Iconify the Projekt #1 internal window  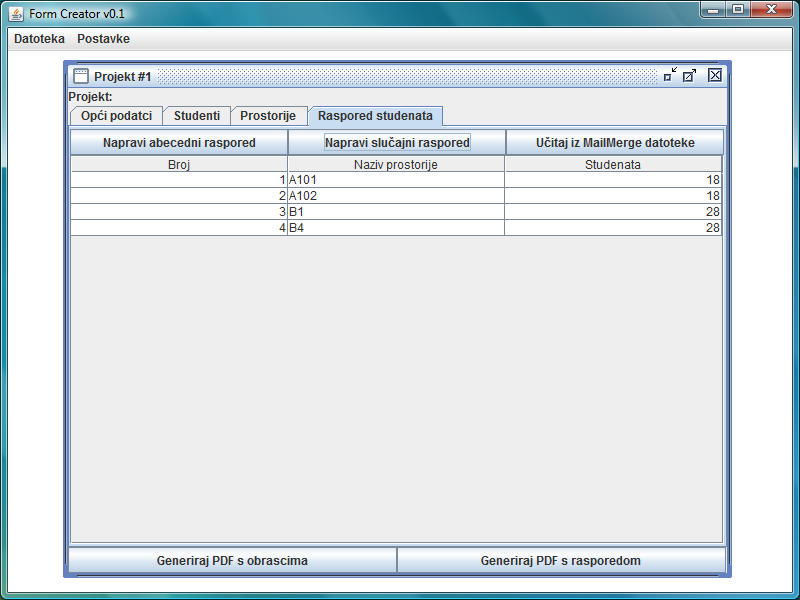click(x=670, y=75)
